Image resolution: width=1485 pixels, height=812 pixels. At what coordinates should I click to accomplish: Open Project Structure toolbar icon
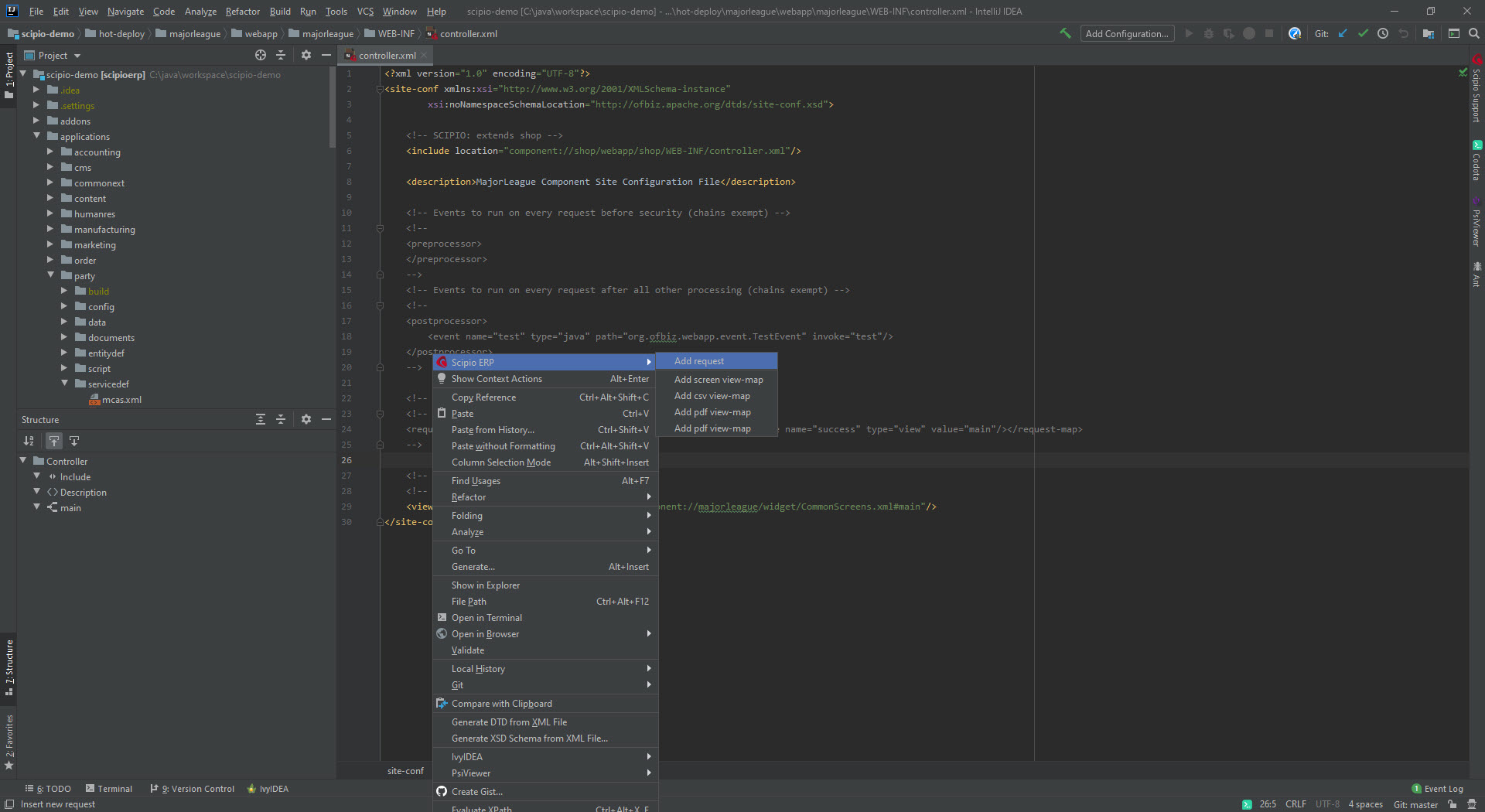[1429, 33]
